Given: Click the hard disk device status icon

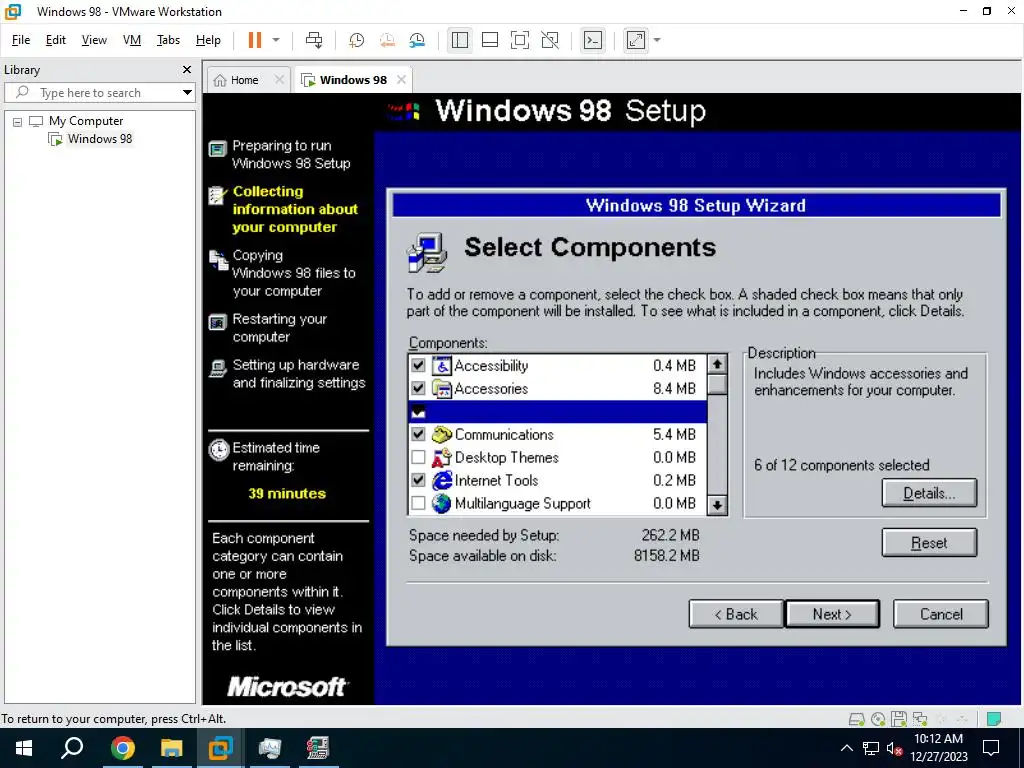Looking at the screenshot, I should click(x=856, y=719).
